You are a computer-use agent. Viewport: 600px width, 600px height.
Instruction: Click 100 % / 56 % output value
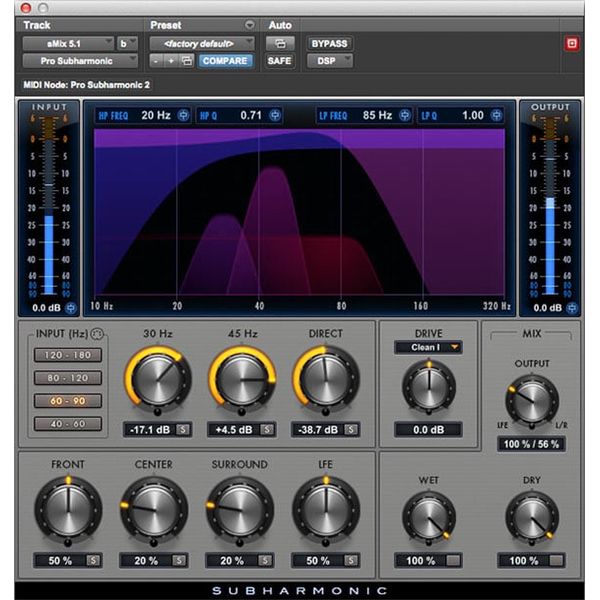pyautogui.click(x=531, y=444)
